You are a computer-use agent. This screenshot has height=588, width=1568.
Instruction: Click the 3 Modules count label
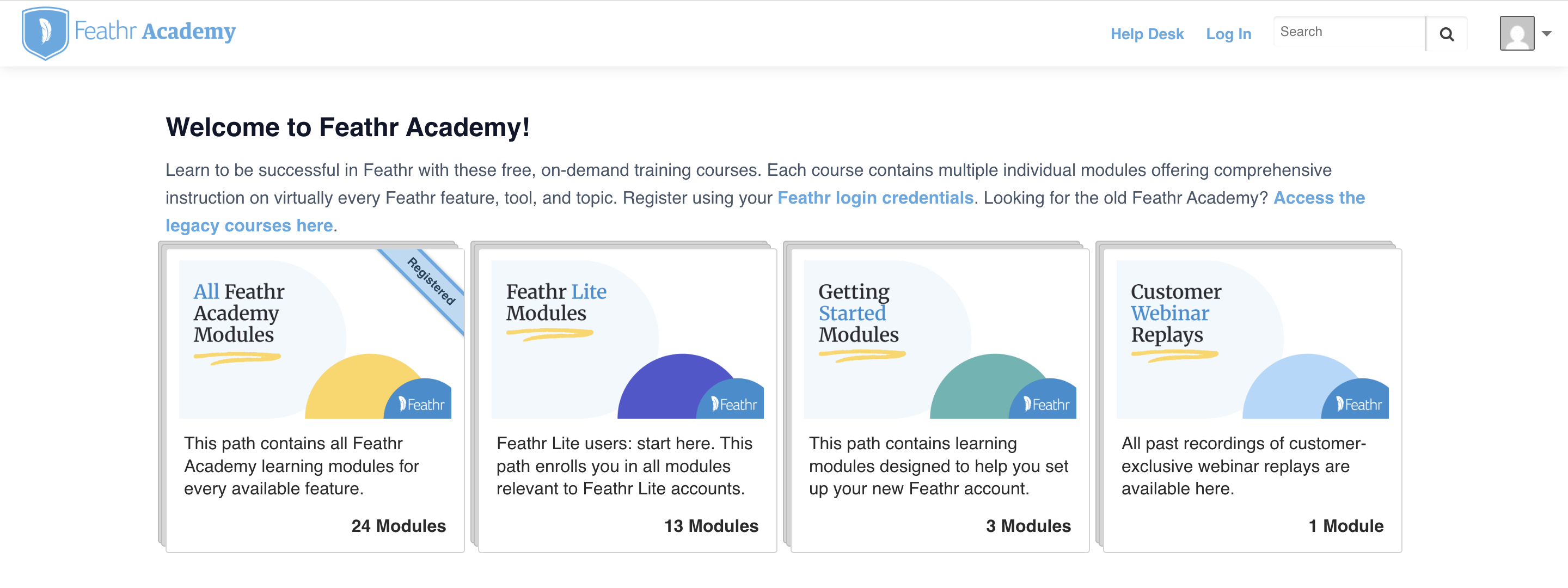coord(1027,526)
